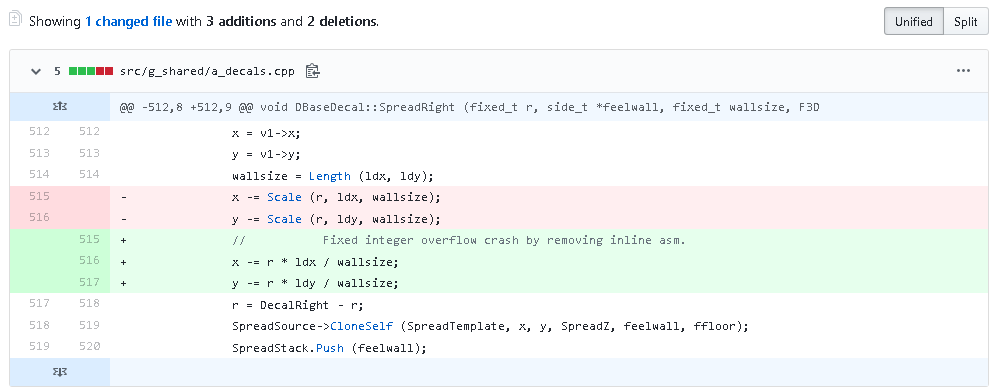Open the src/g_shared/a_decals.cpp file link
This screenshot has width=997, height=390.
(x=207, y=71)
